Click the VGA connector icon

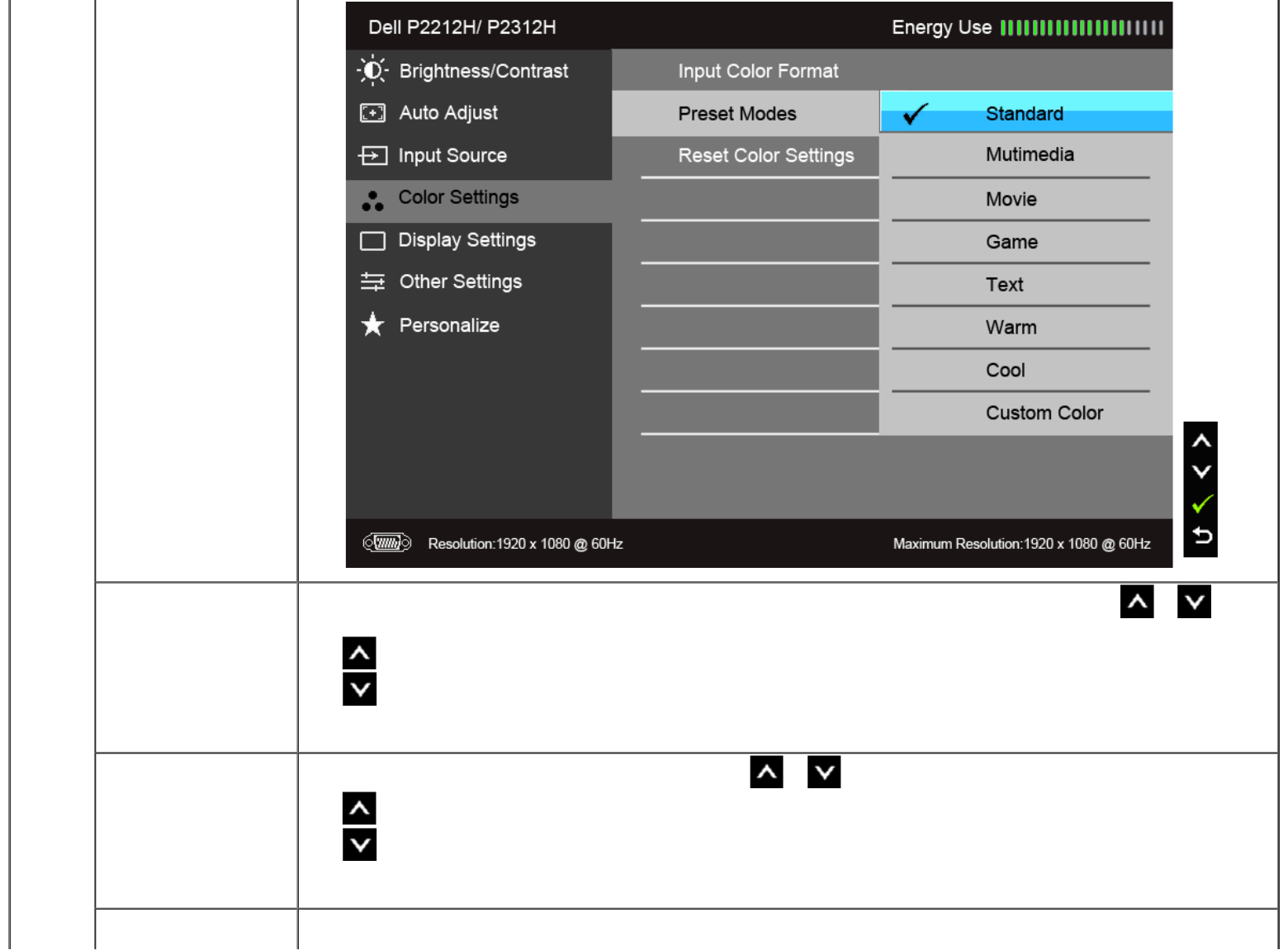(x=387, y=543)
